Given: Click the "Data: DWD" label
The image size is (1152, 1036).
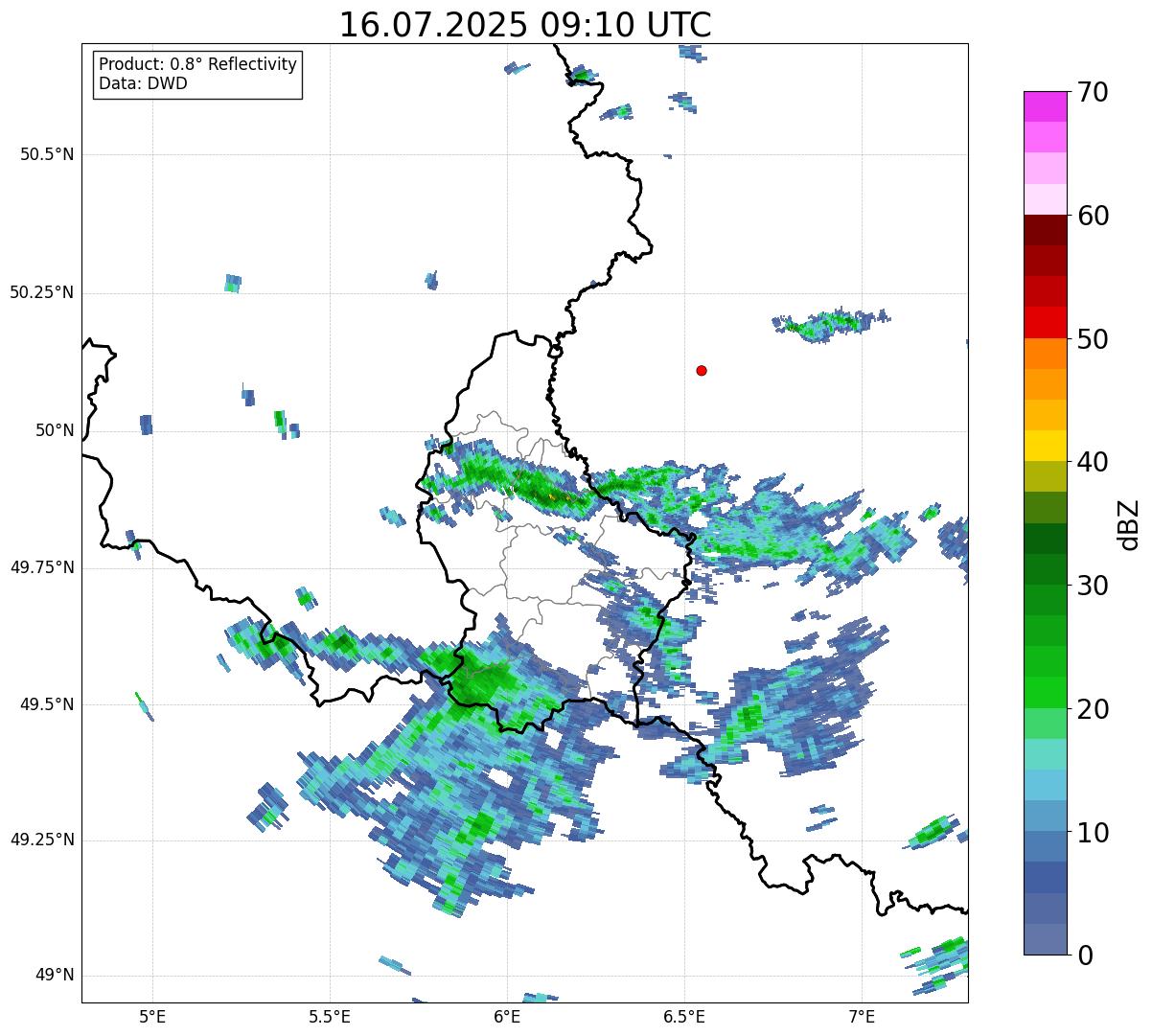Looking at the screenshot, I should pos(143,83).
